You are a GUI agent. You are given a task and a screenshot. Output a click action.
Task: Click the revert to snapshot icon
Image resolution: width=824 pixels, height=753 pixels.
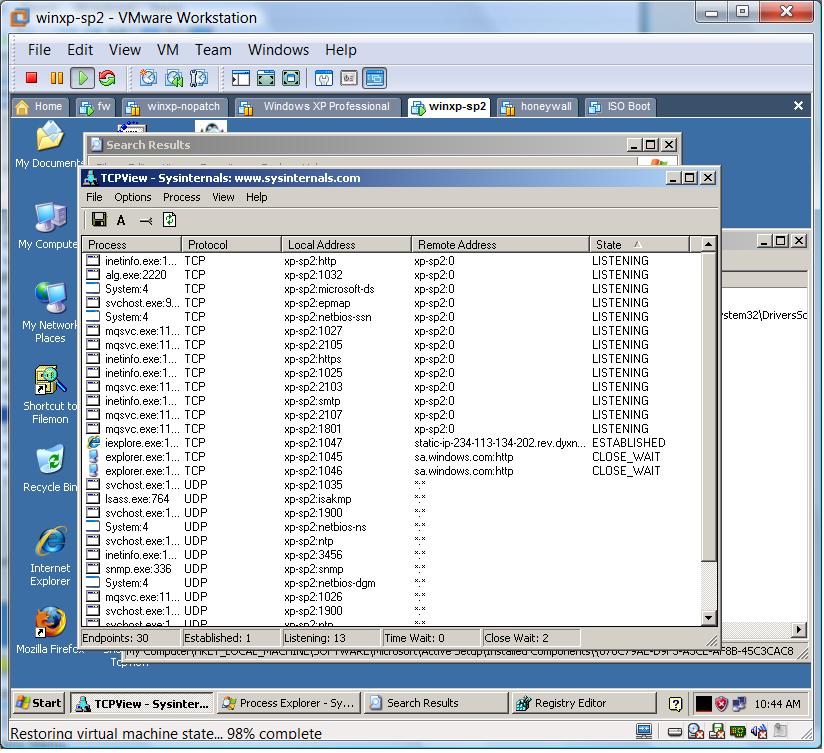coord(174,78)
